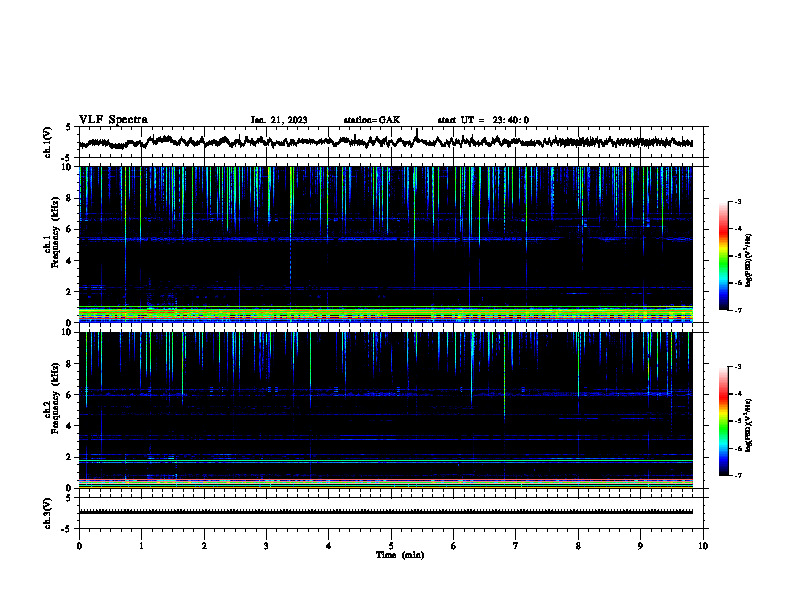Click the 9 minute tick on time axis
Image resolution: width=792 pixels, height=612 pixels.
pos(640,546)
